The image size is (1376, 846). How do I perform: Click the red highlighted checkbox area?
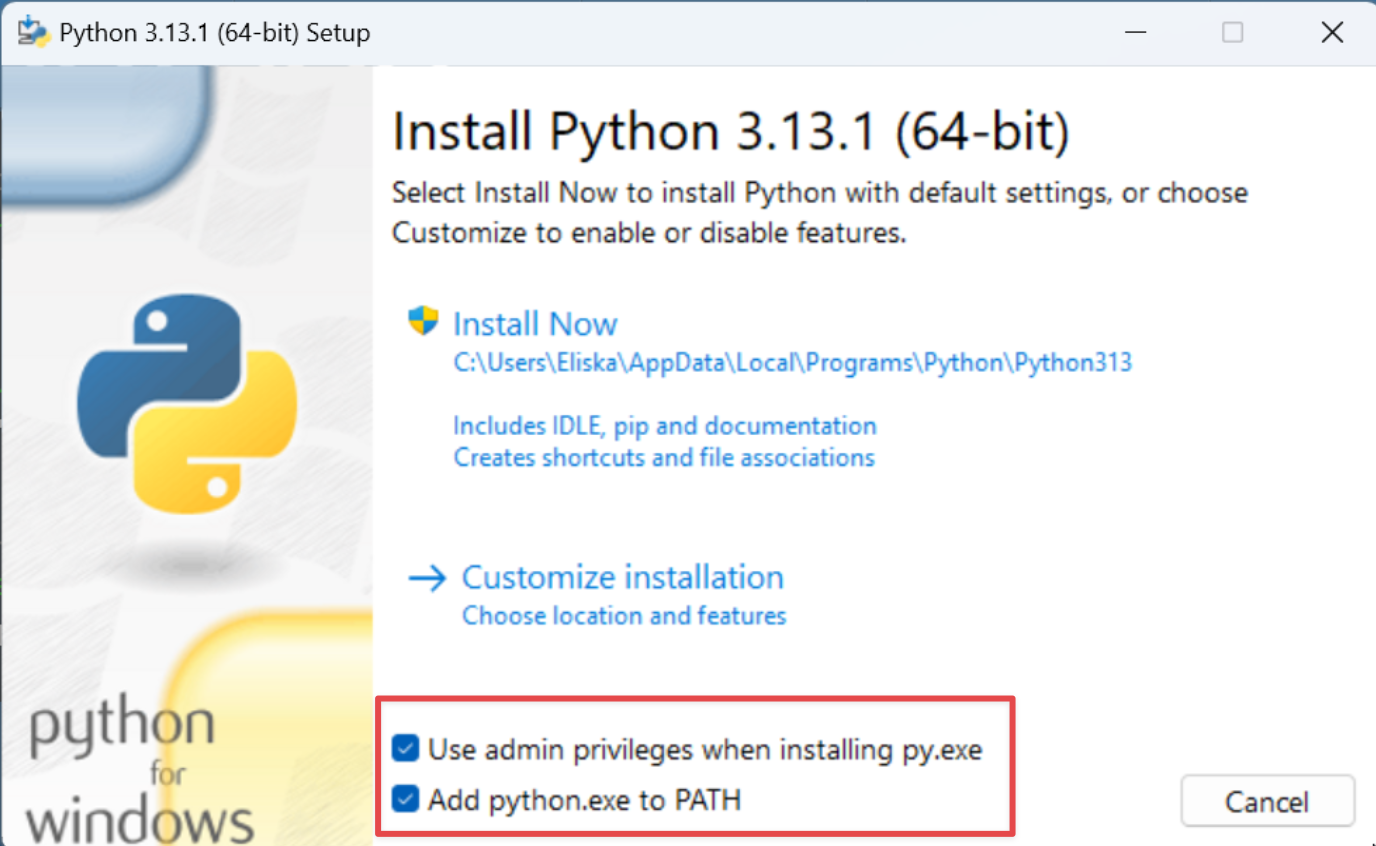(695, 766)
